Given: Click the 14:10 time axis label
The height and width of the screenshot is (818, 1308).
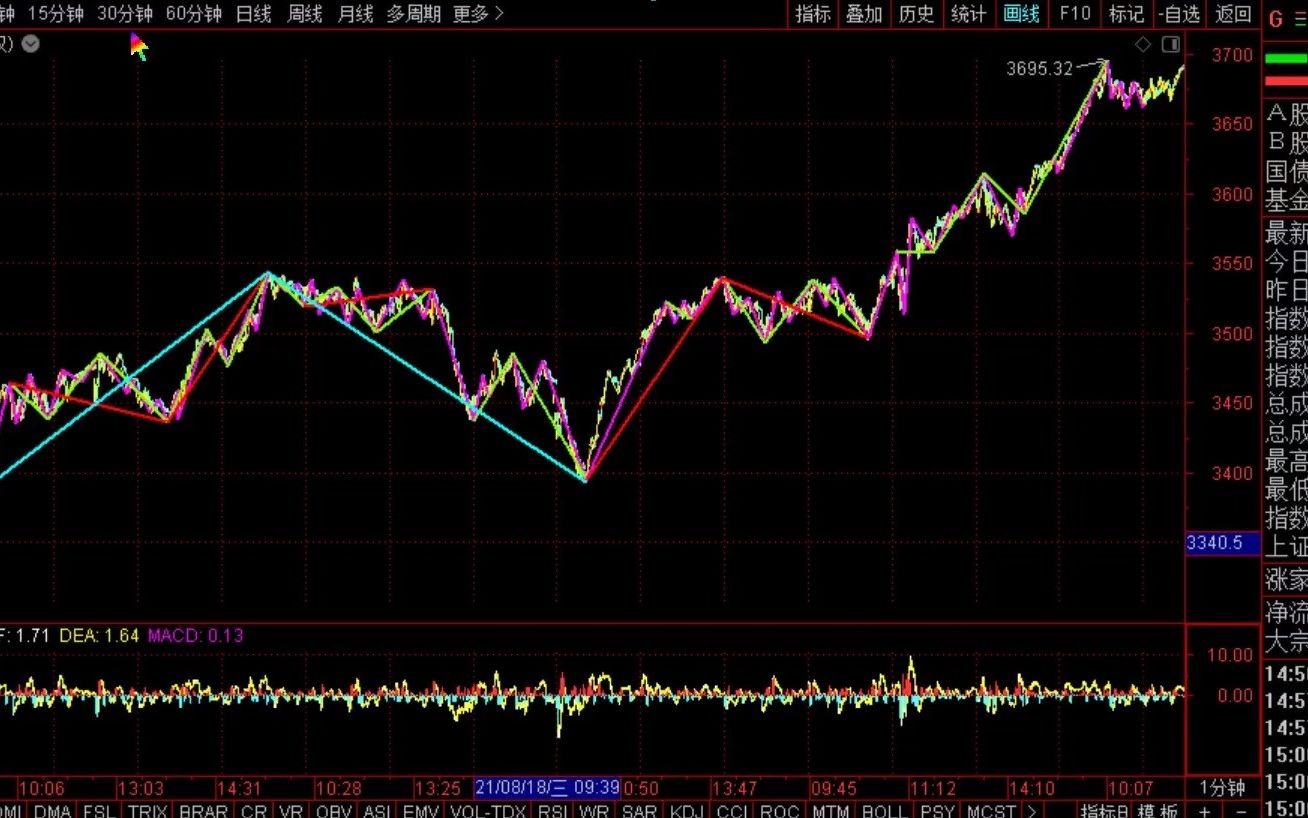Looking at the screenshot, I should [1031, 788].
